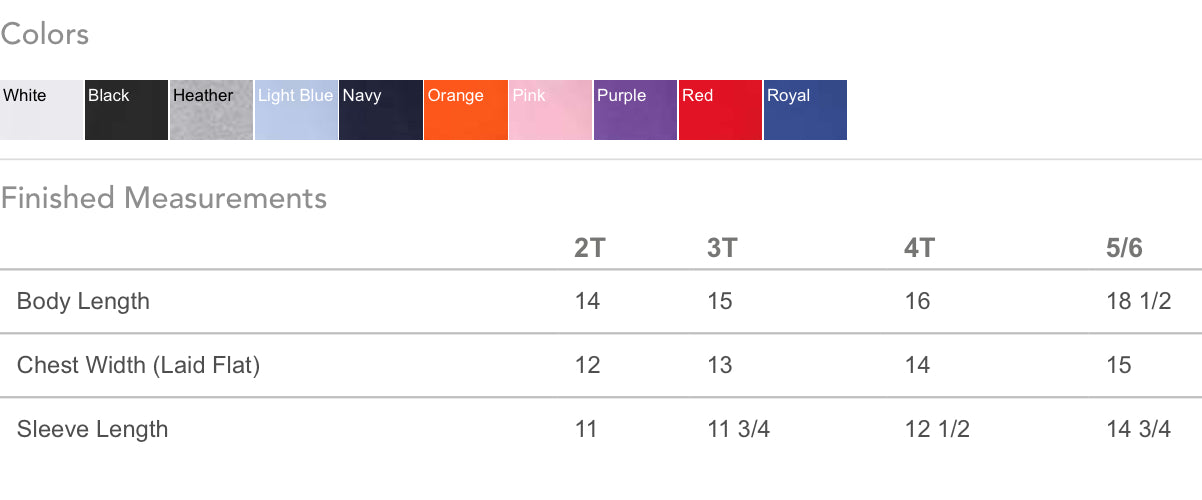Choose the Purple color swatch
Viewport: 1202px width, 500px height.
[x=635, y=110]
